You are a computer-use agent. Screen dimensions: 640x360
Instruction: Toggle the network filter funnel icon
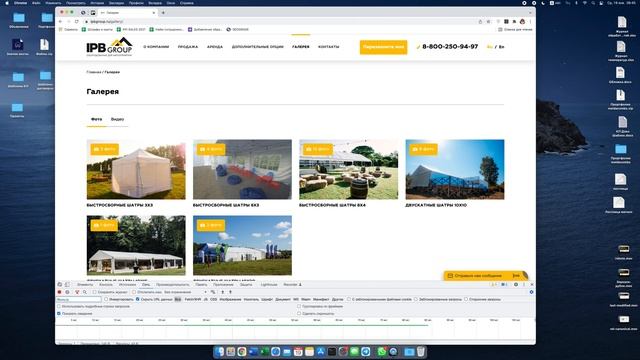77,292
